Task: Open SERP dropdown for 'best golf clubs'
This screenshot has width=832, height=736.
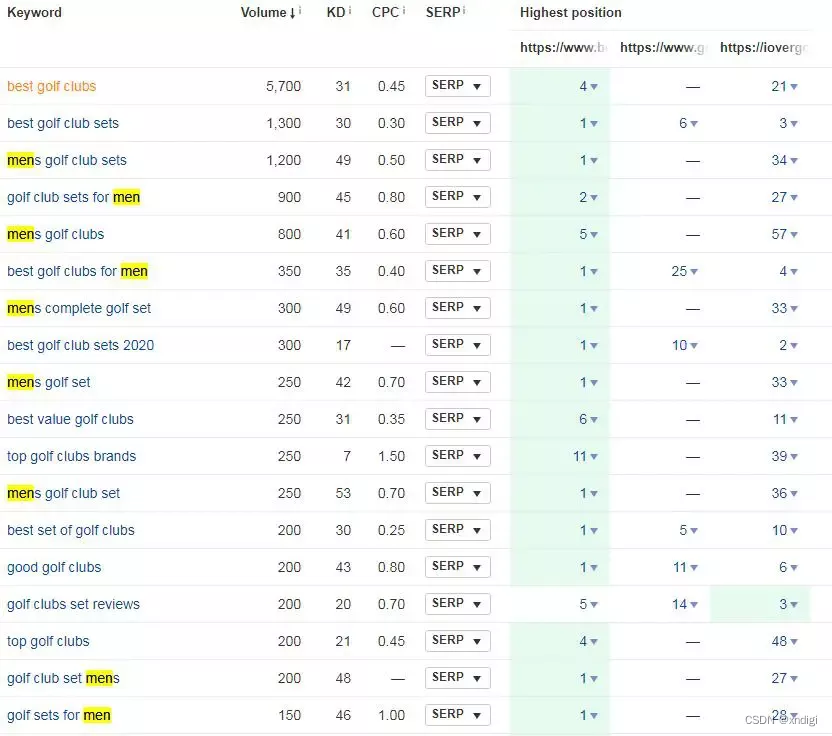Action: (458, 86)
